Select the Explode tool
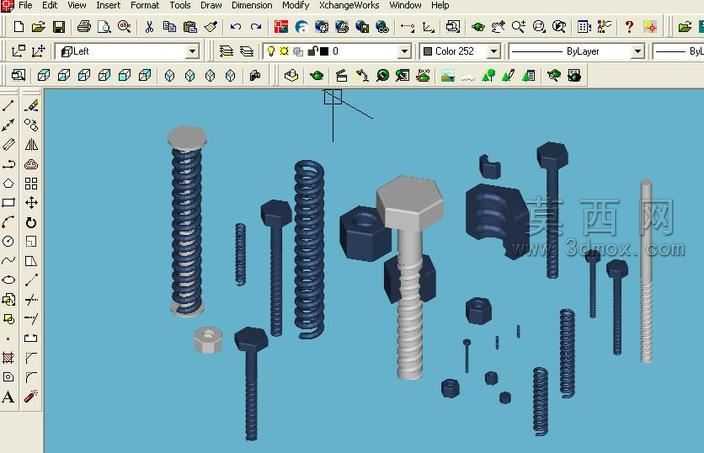This screenshot has height=453, width=704. pos(31,397)
